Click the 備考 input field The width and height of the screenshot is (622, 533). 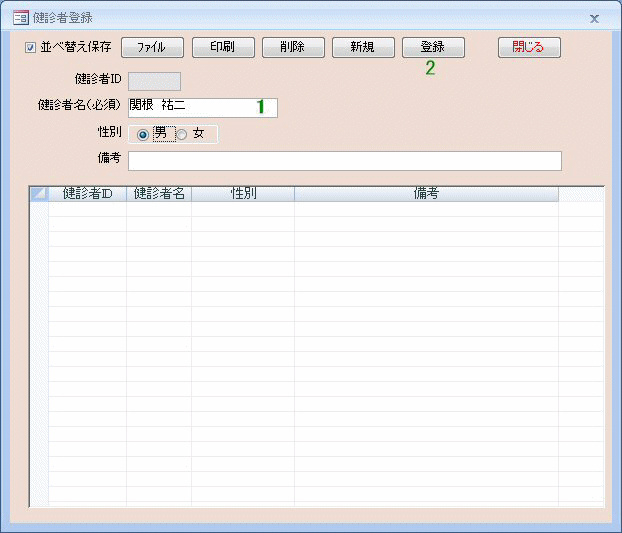[x=345, y=161]
